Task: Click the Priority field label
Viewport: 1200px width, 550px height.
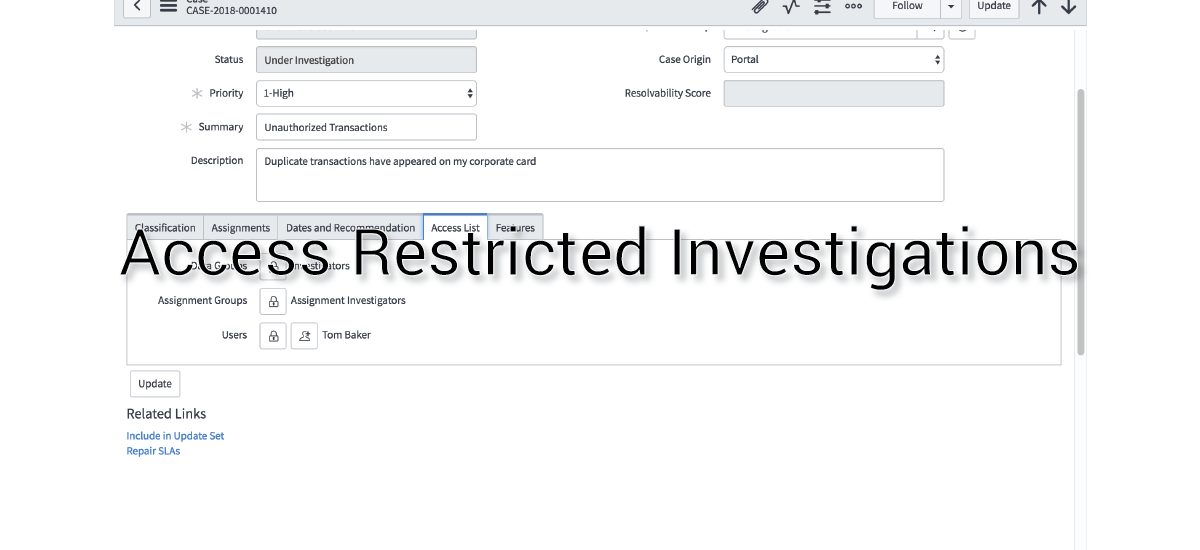Action: point(226,93)
